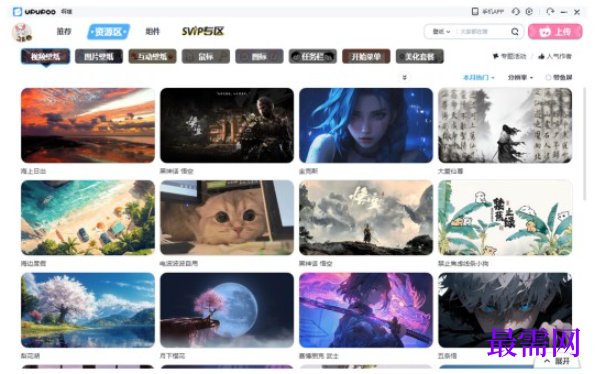599x374 pixels.
Task: Open the 本月热门 sort dropdown
Action: tap(479, 78)
